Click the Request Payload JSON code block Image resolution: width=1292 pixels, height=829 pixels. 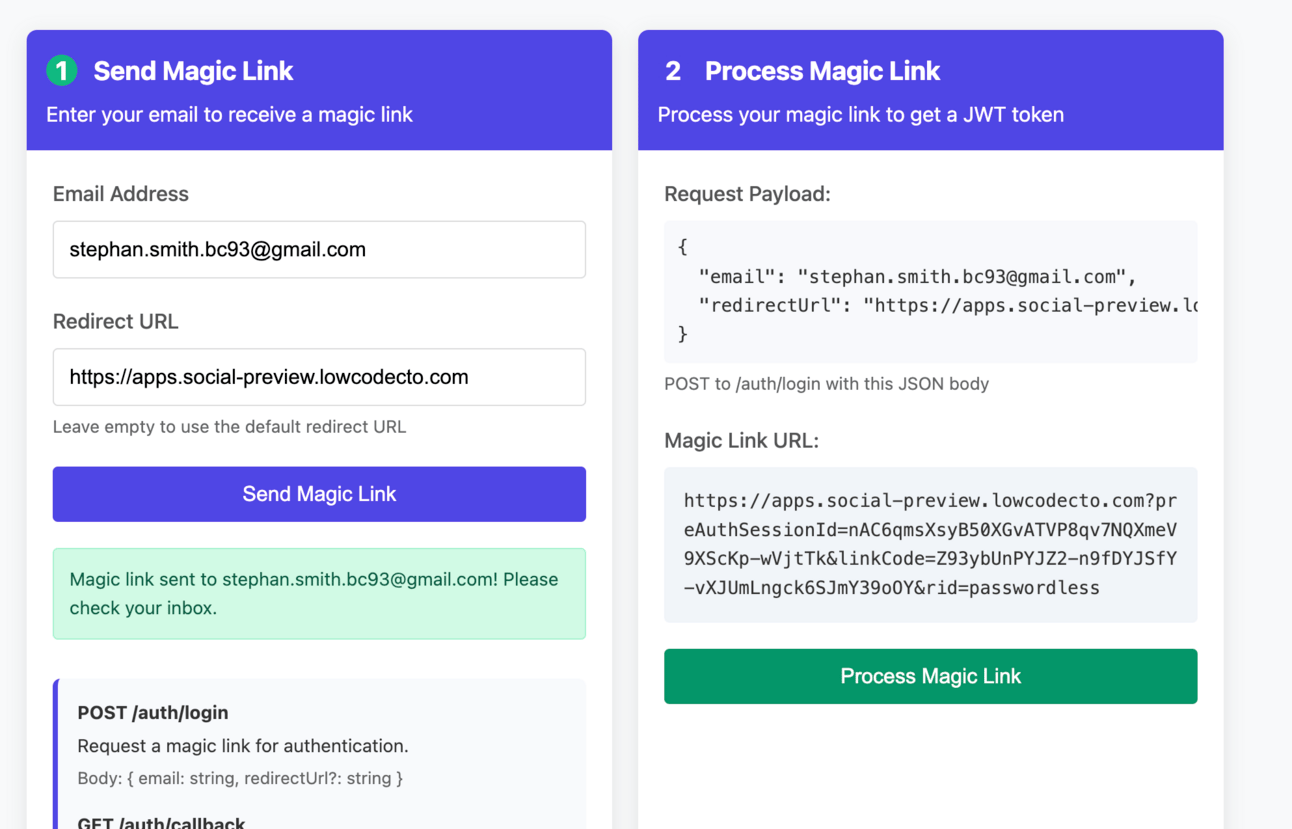point(930,291)
